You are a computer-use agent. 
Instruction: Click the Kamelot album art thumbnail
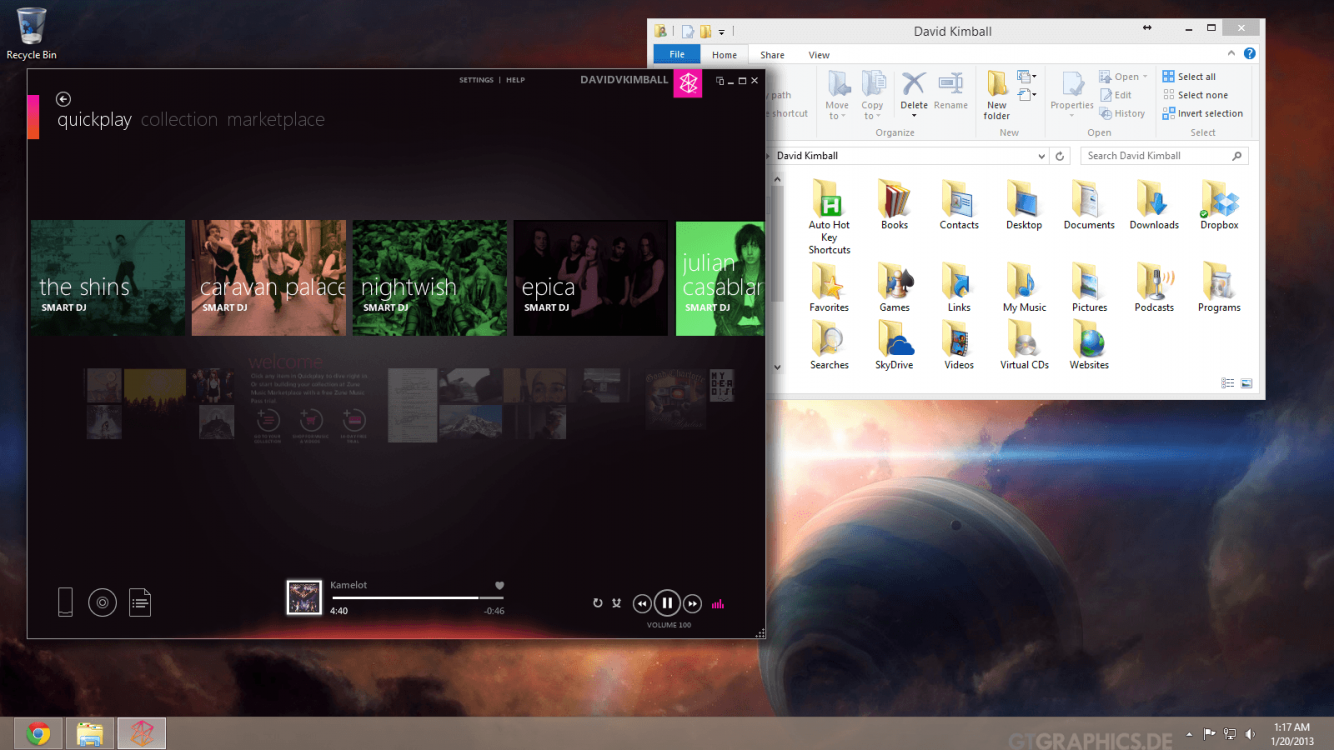tap(304, 597)
